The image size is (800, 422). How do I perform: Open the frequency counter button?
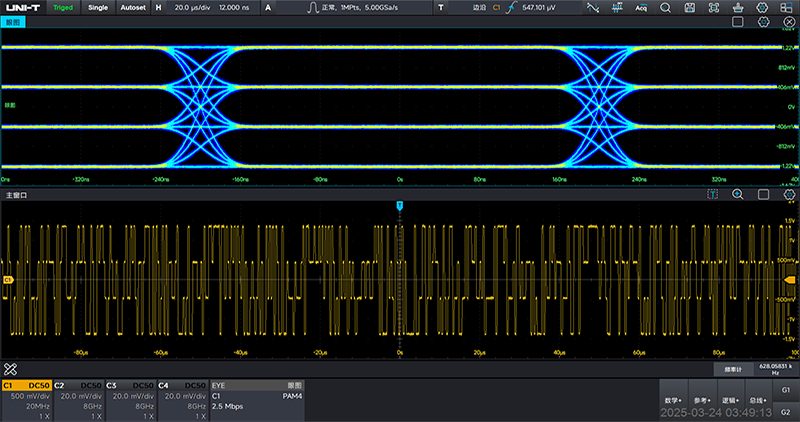tap(733, 369)
